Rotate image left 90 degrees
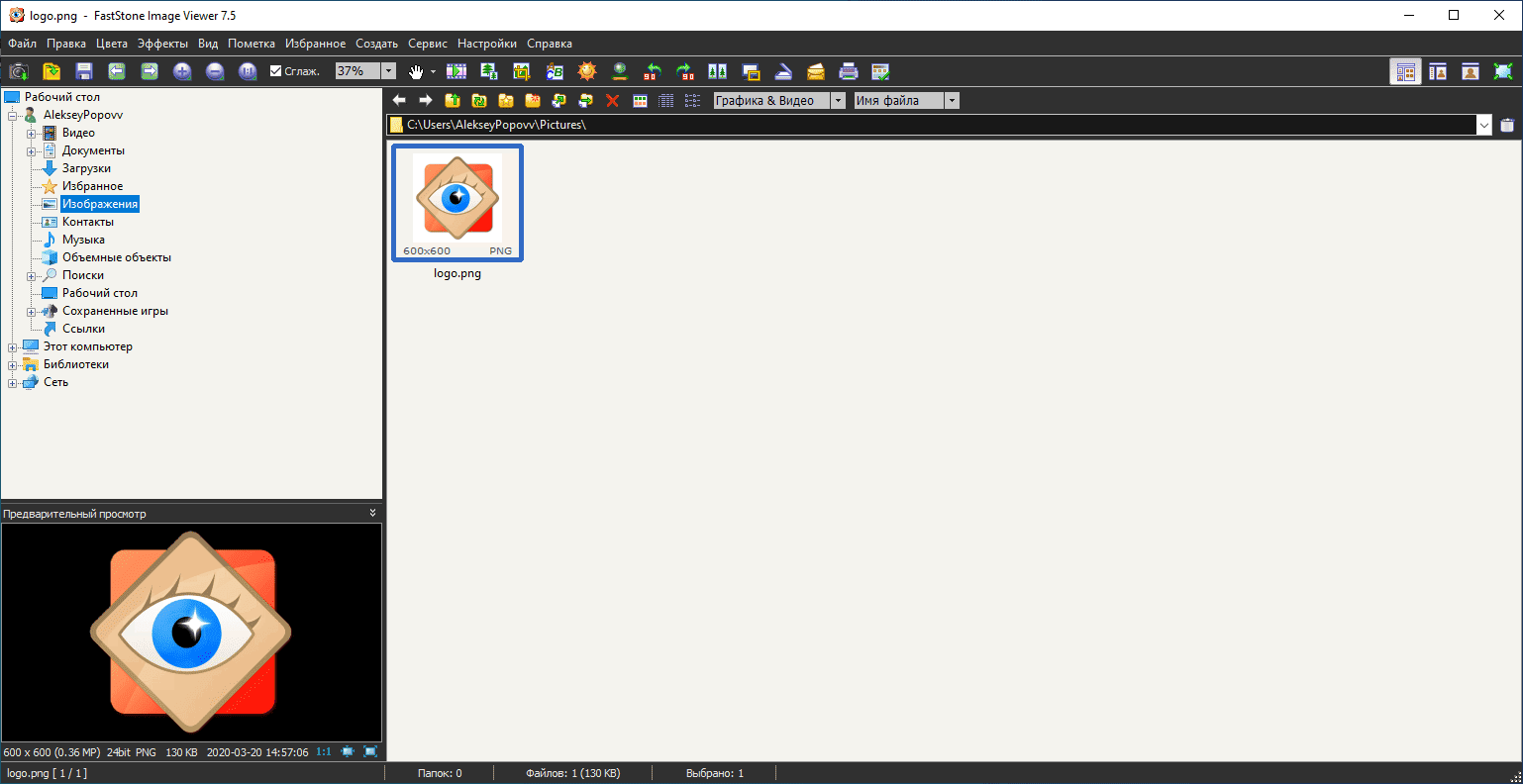This screenshot has height=784, width=1523. coord(653,71)
